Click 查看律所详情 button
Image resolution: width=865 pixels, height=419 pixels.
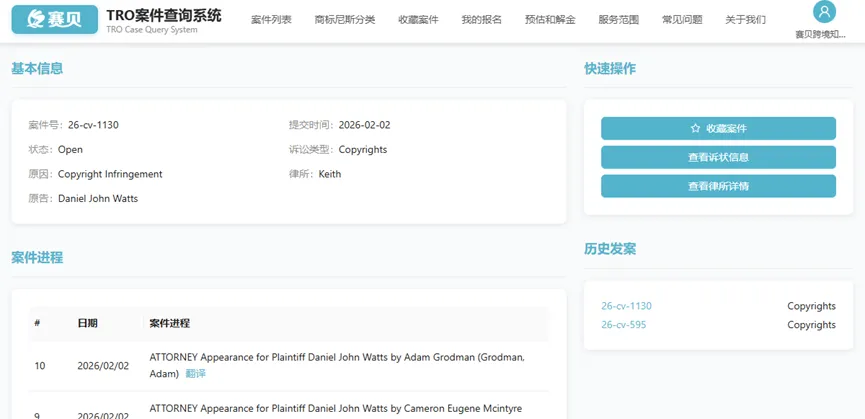(718, 186)
